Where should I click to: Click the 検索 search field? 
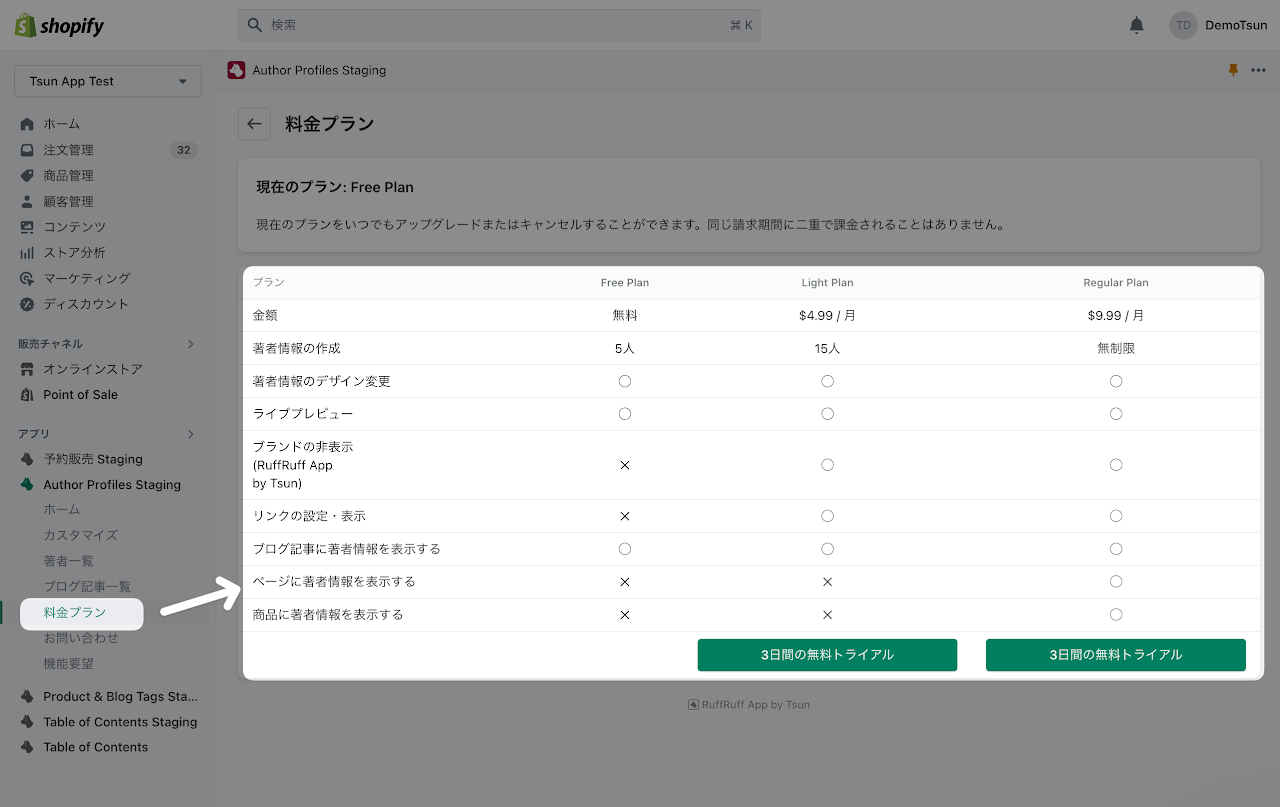[499, 25]
